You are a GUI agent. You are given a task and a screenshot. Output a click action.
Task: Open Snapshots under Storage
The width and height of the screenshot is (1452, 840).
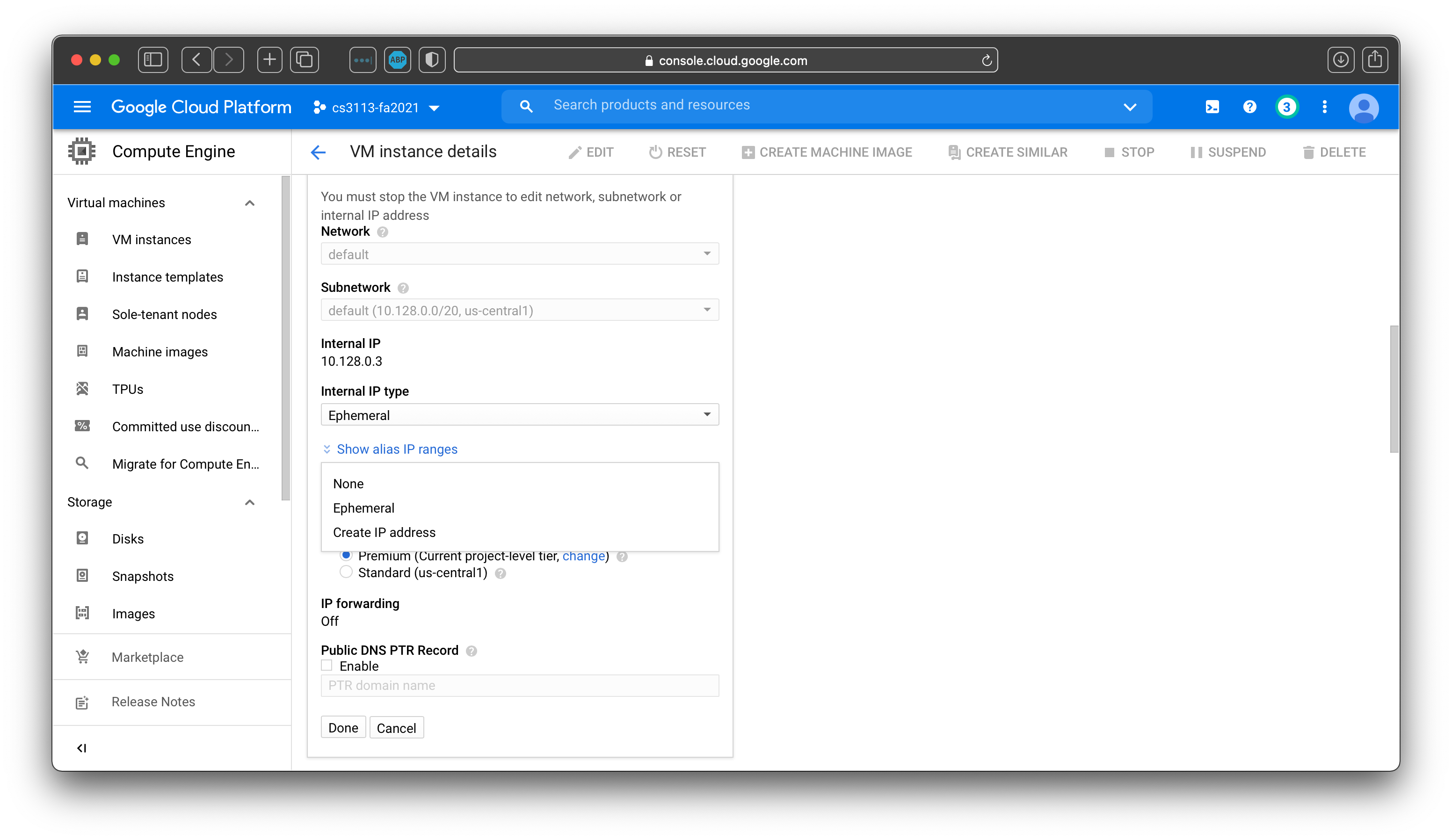pos(142,576)
